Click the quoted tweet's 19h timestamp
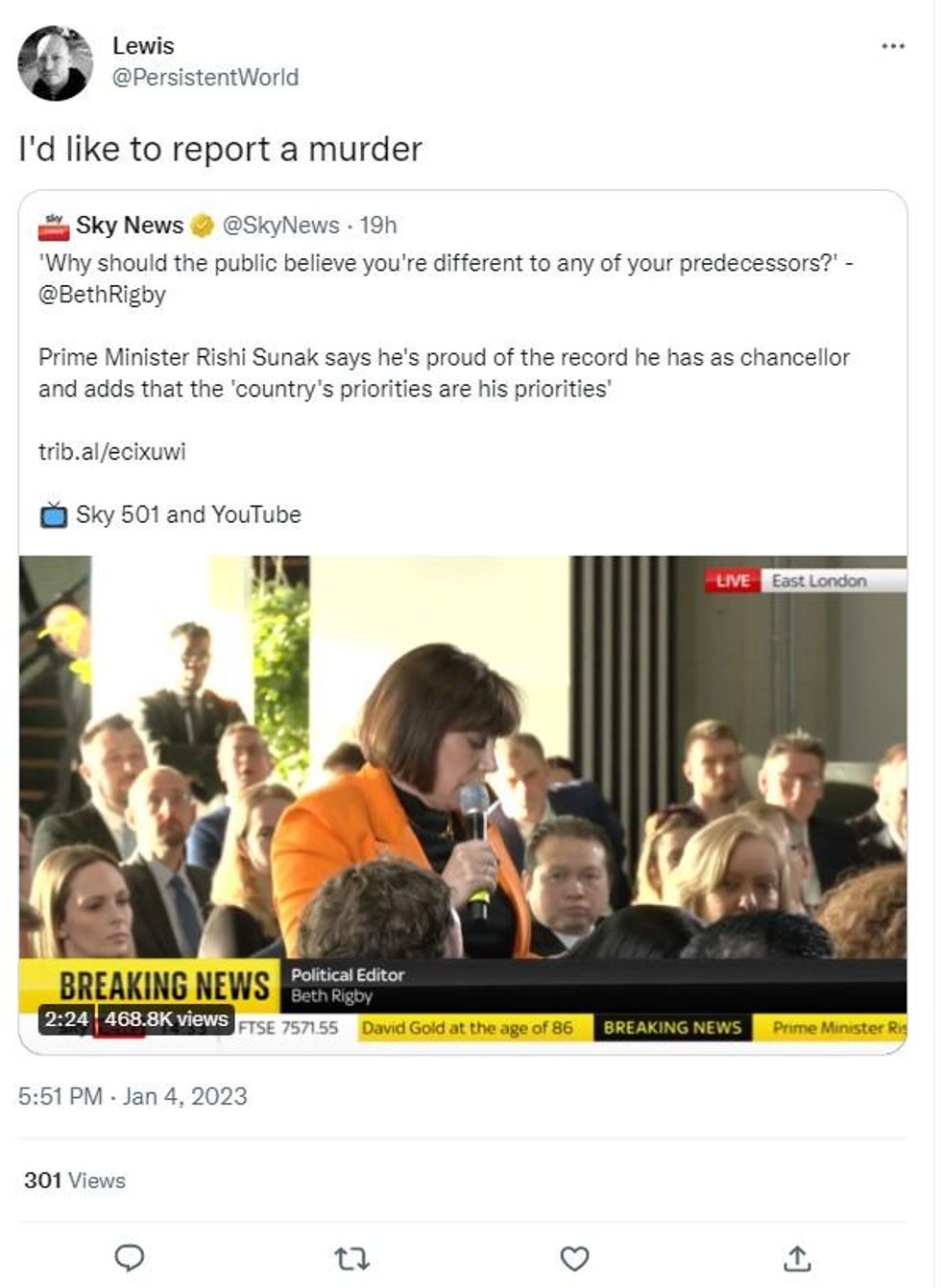Image resolution: width=941 pixels, height=1288 pixels. [x=378, y=226]
